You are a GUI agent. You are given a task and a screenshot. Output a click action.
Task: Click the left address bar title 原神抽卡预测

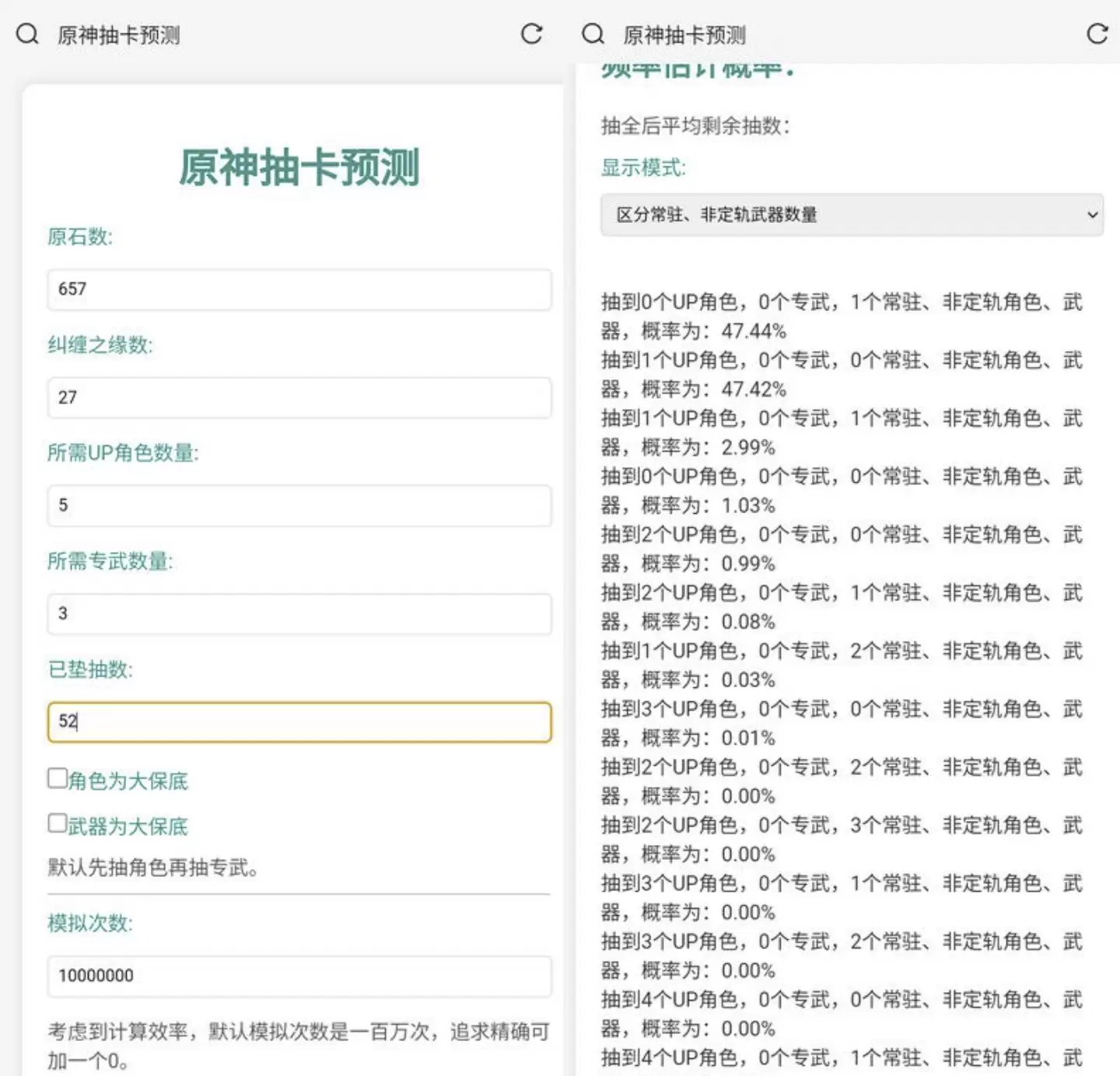click(x=118, y=35)
